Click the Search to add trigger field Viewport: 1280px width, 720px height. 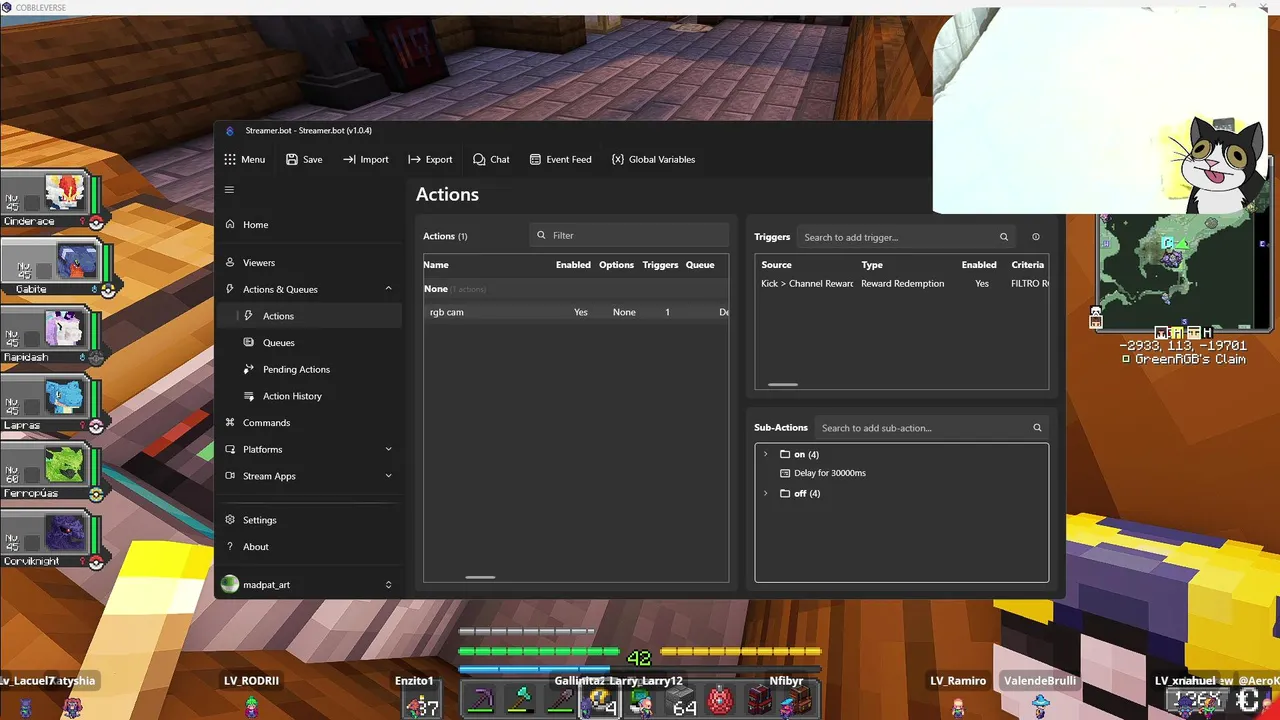(906, 237)
